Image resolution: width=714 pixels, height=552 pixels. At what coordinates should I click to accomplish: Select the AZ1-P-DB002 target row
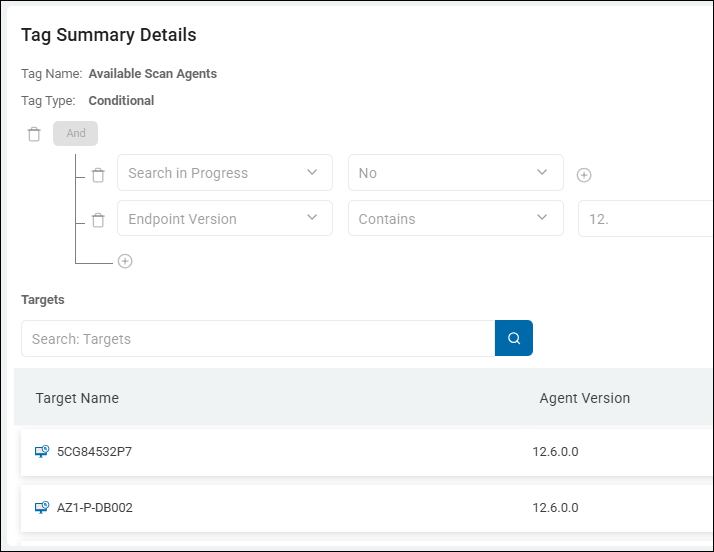click(300, 508)
